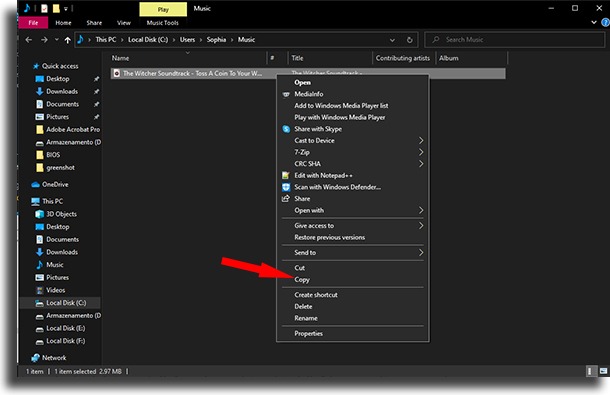Image resolution: width=610 pixels, height=395 pixels.
Task: Select Local Disk (F:) in sidebar
Action: click(65, 341)
